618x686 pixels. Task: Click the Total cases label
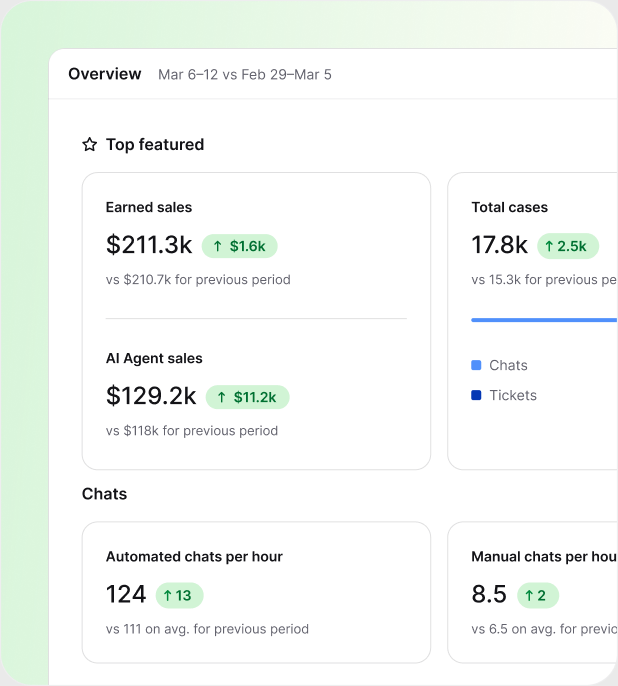pos(509,207)
